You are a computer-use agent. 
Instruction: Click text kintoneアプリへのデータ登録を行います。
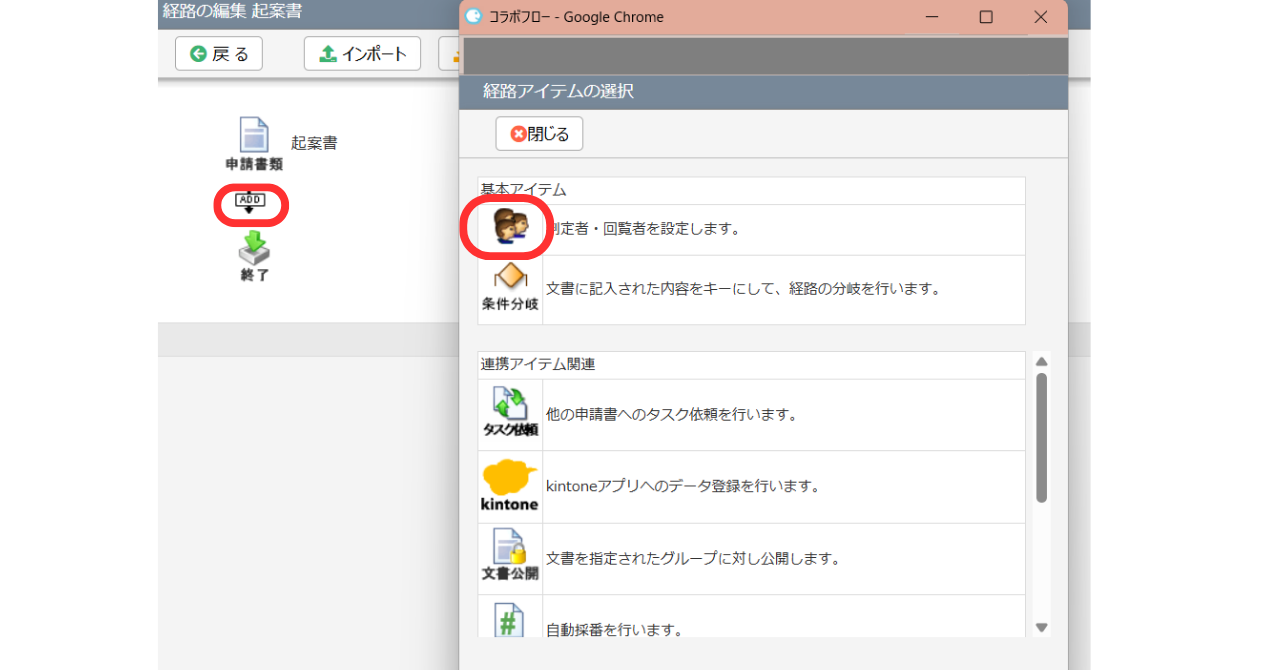pyautogui.click(x=682, y=487)
